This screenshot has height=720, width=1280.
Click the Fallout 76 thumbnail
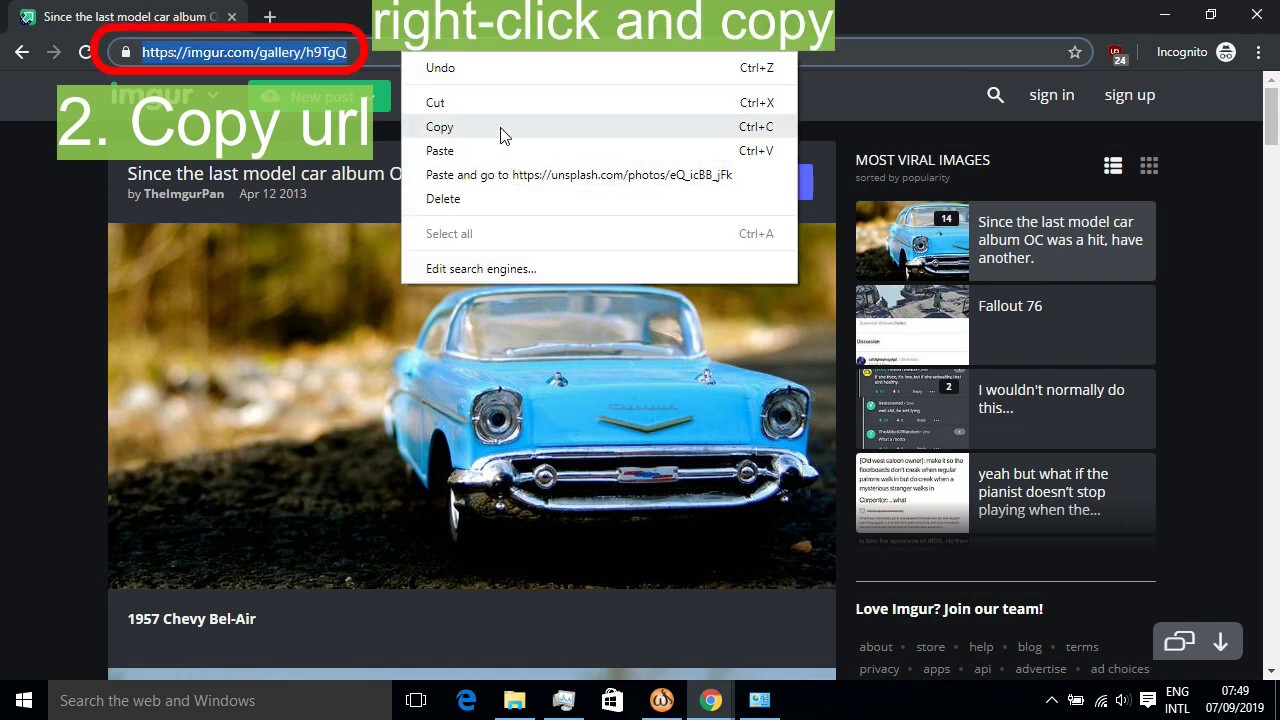click(x=912, y=325)
